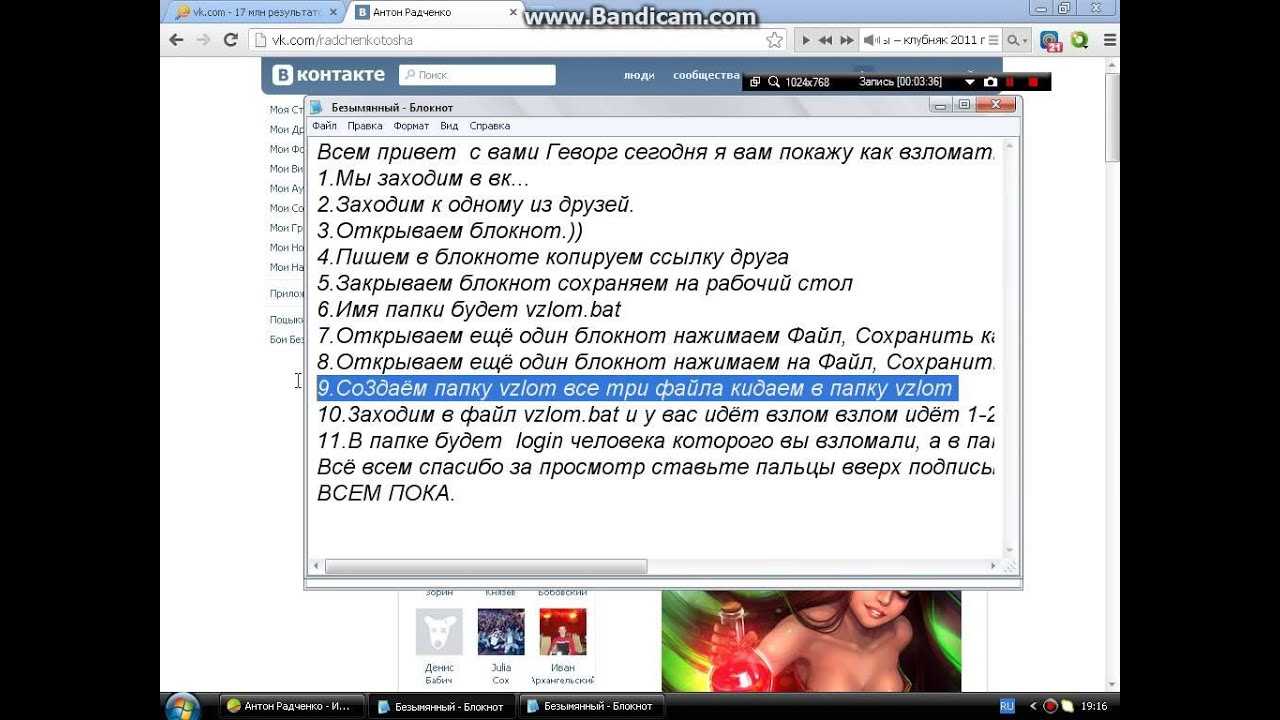The height and width of the screenshot is (720, 1280).
Task: Click the speaker volume icon in music widget
Action: [x=869, y=40]
